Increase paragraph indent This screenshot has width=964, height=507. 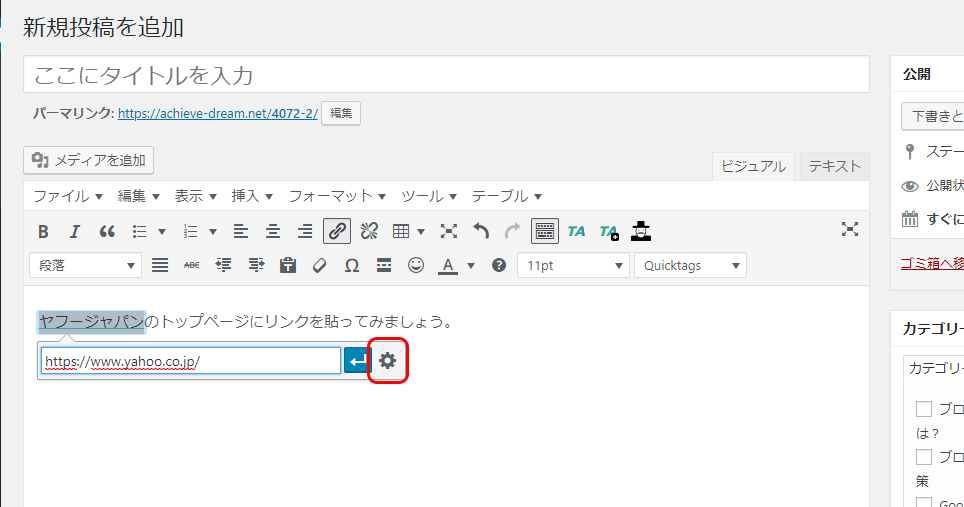point(256,265)
